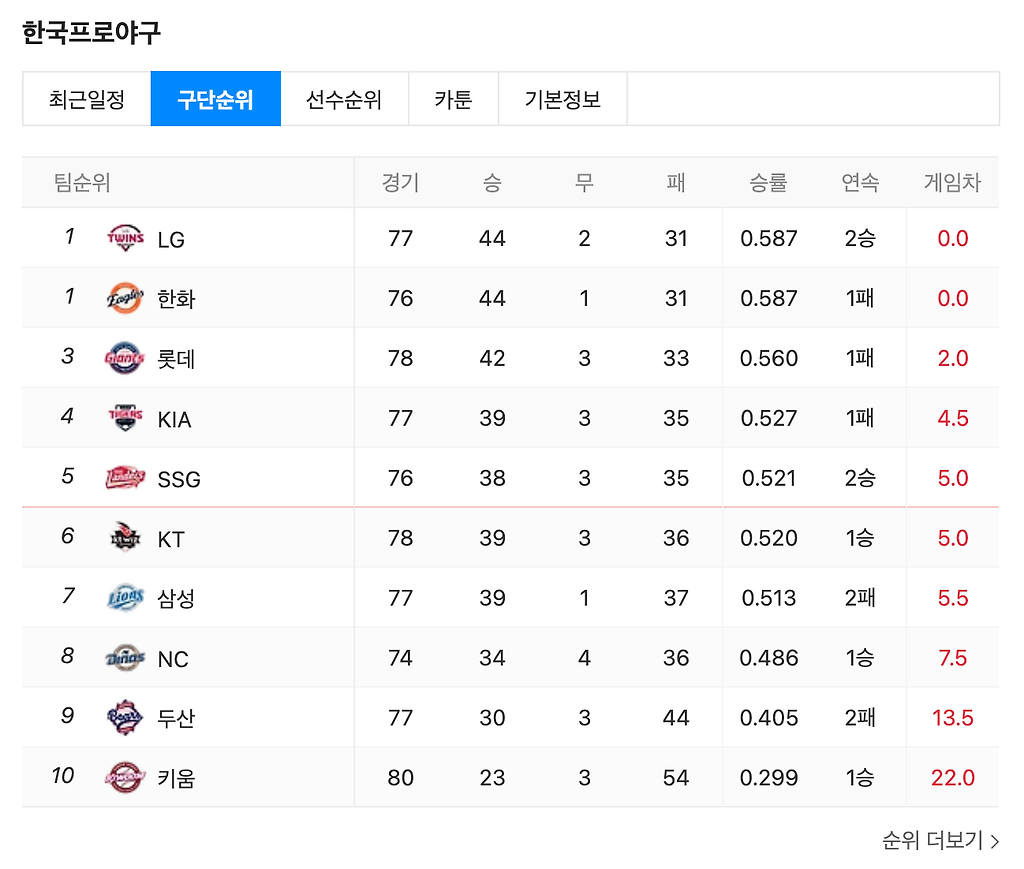Click the Doosan Bears team logo

(x=125, y=718)
